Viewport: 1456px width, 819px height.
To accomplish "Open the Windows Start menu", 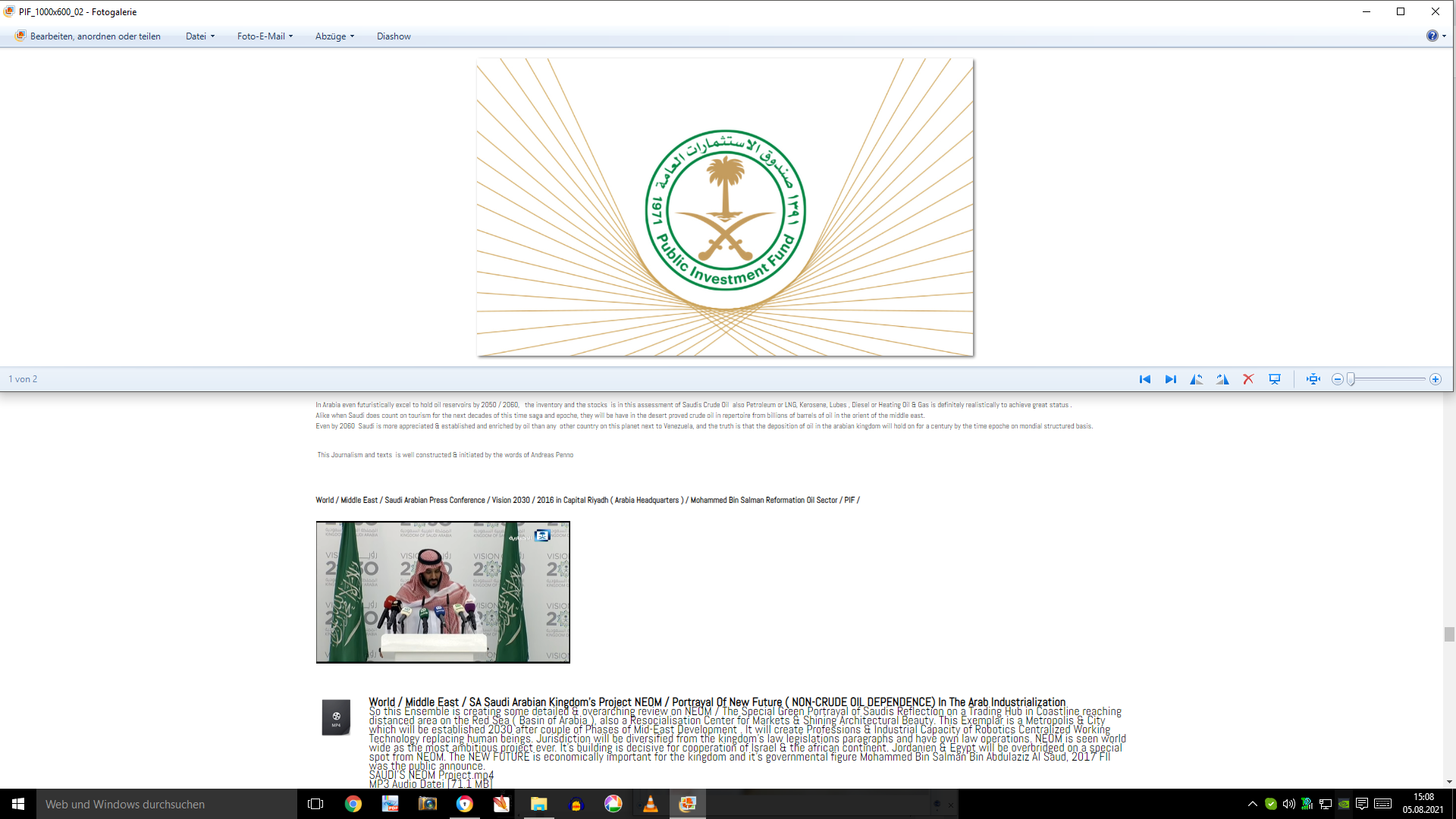I will tap(18, 804).
